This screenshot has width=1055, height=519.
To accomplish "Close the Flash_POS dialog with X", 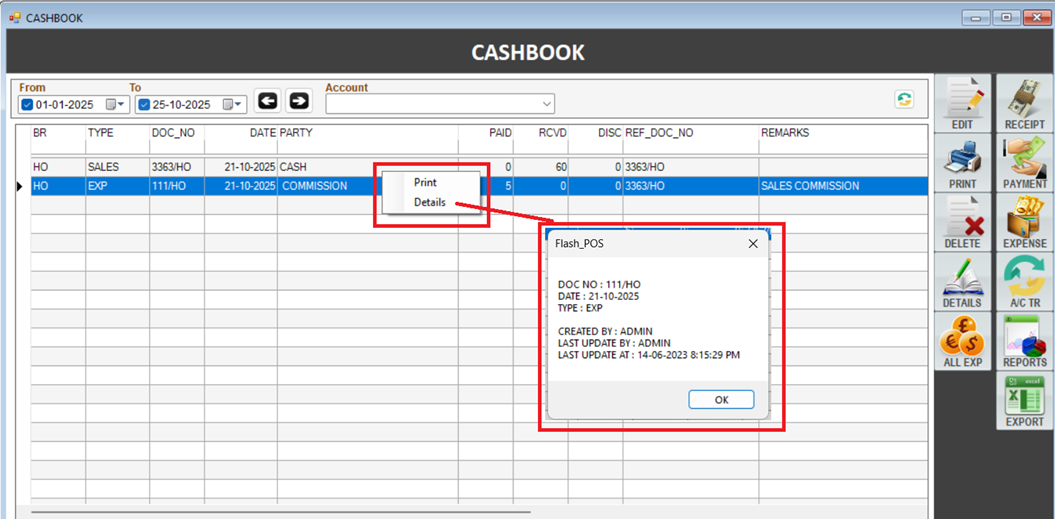I will pos(754,244).
